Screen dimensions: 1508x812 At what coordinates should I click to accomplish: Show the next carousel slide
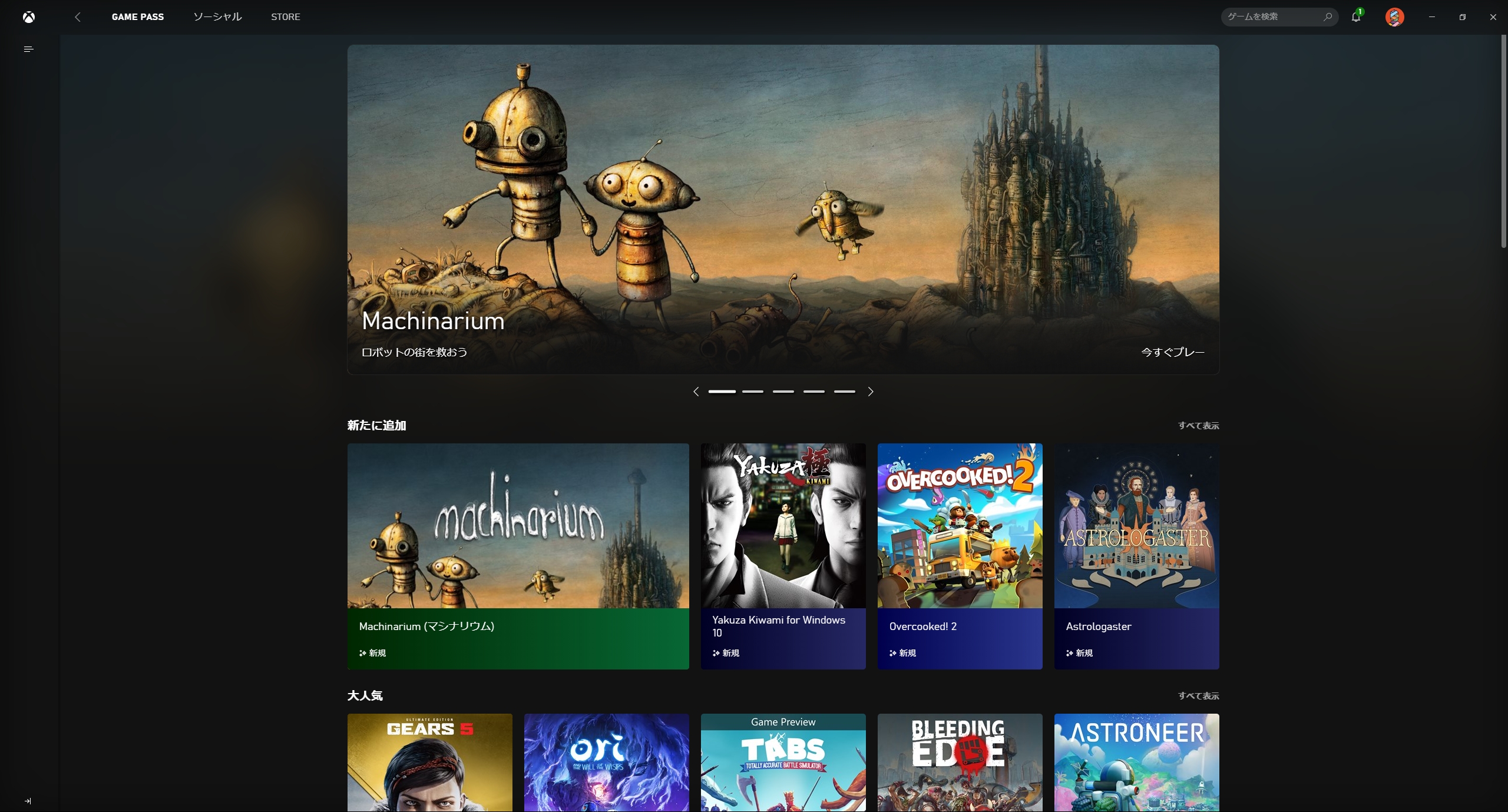(x=870, y=392)
